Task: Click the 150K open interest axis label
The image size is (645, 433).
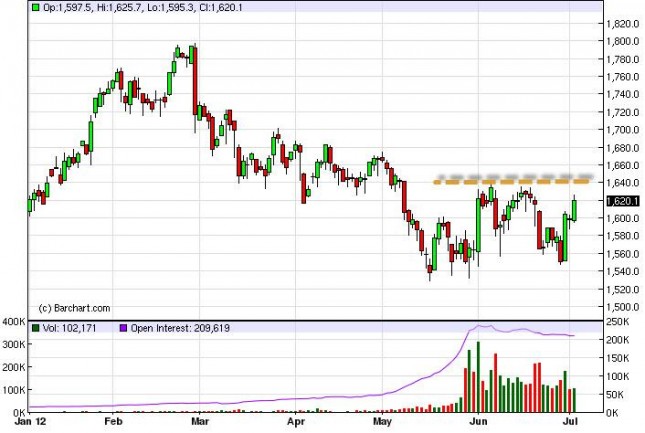Action: [x=618, y=358]
